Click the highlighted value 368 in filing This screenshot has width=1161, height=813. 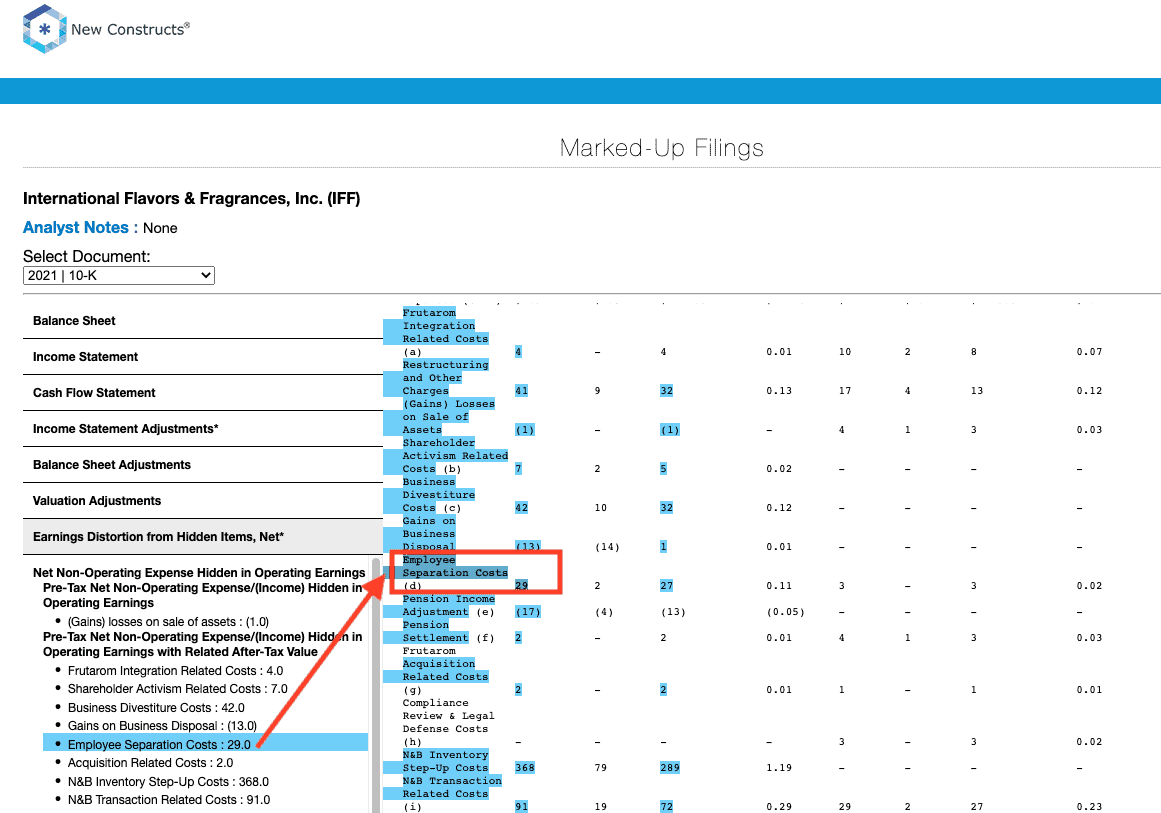point(524,768)
